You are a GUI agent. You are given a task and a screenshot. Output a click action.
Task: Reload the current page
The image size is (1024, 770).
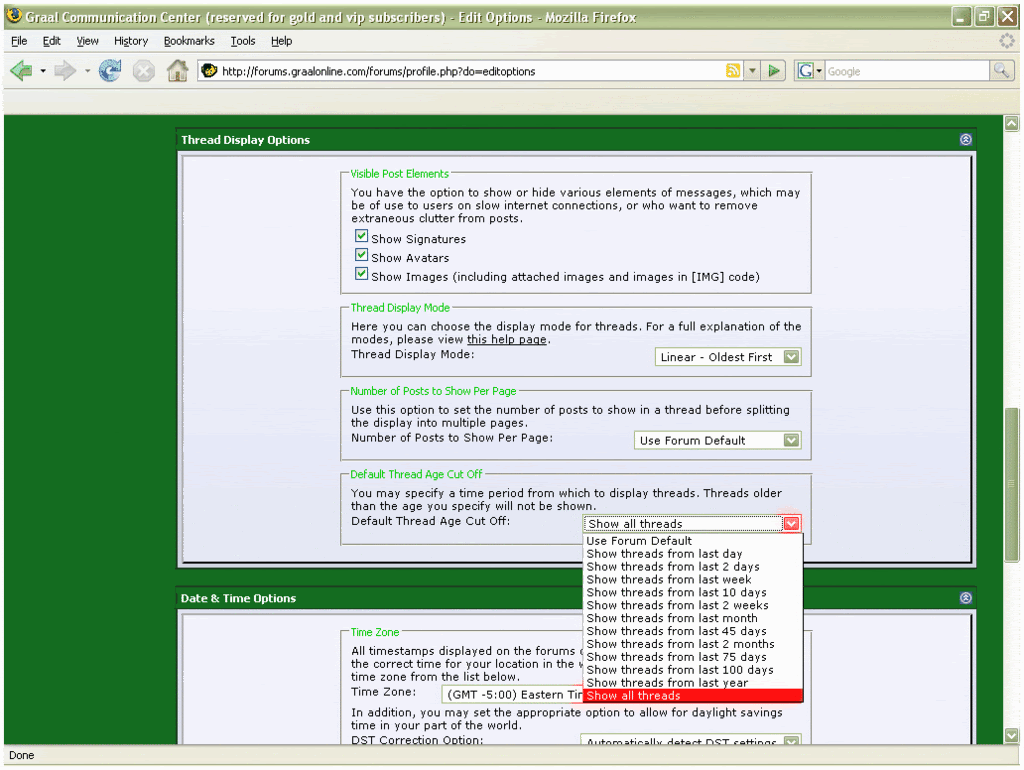110,71
